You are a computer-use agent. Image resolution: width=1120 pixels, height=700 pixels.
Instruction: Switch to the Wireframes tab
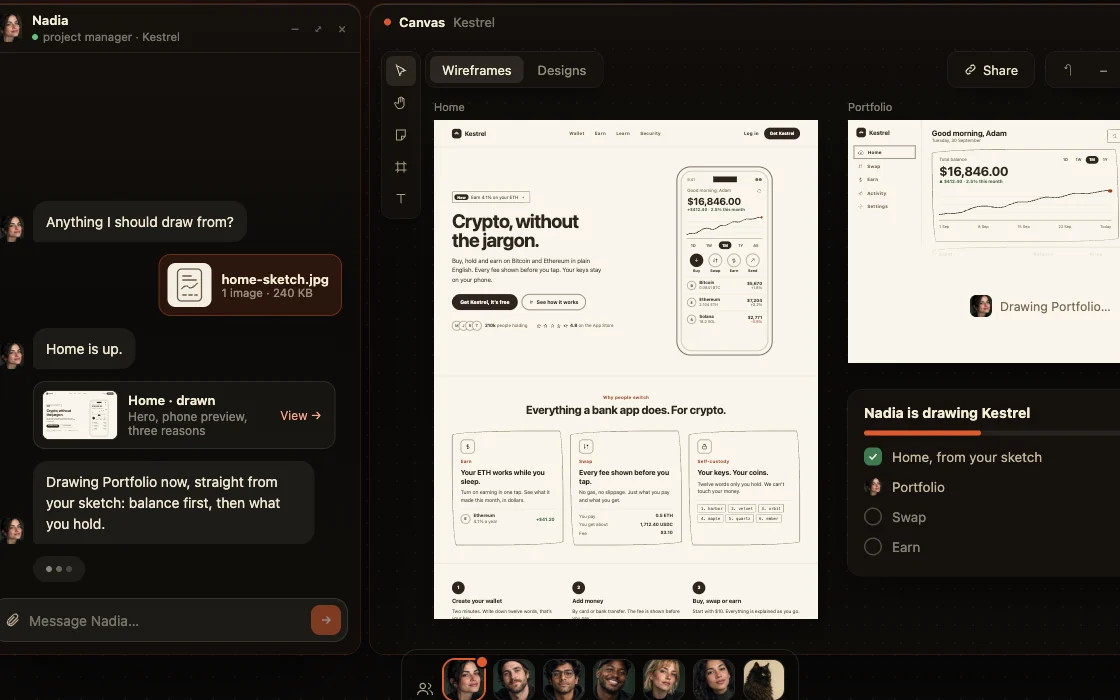tap(476, 71)
